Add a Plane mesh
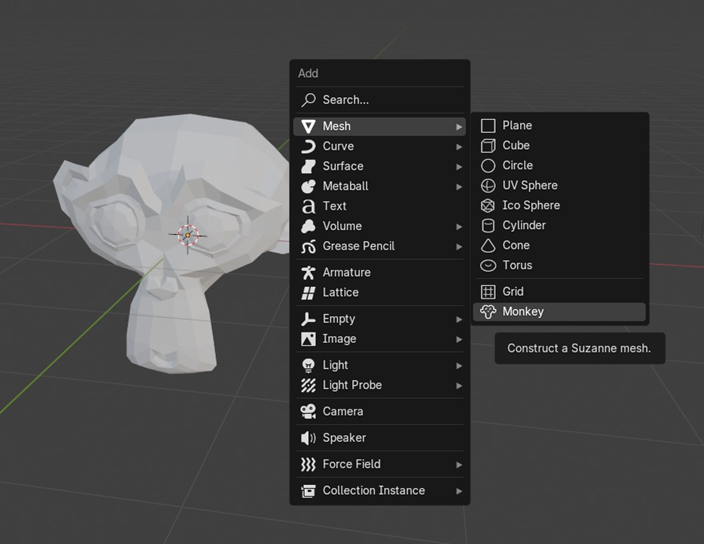The width and height of the screenshot is (704, 544). [x=517, y=126]
